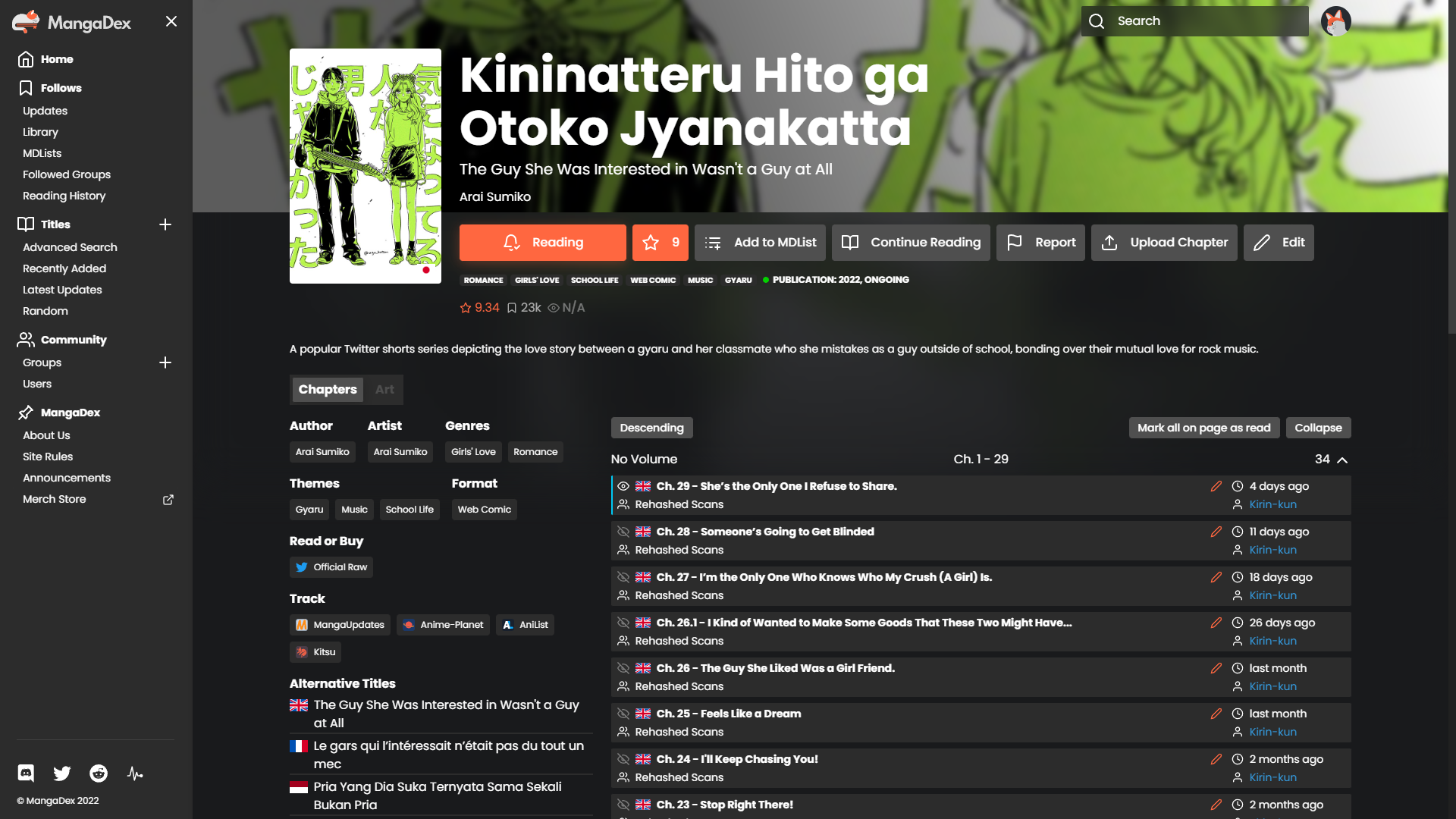Edit chapter 27 with pencil icon

[1216, 577]
